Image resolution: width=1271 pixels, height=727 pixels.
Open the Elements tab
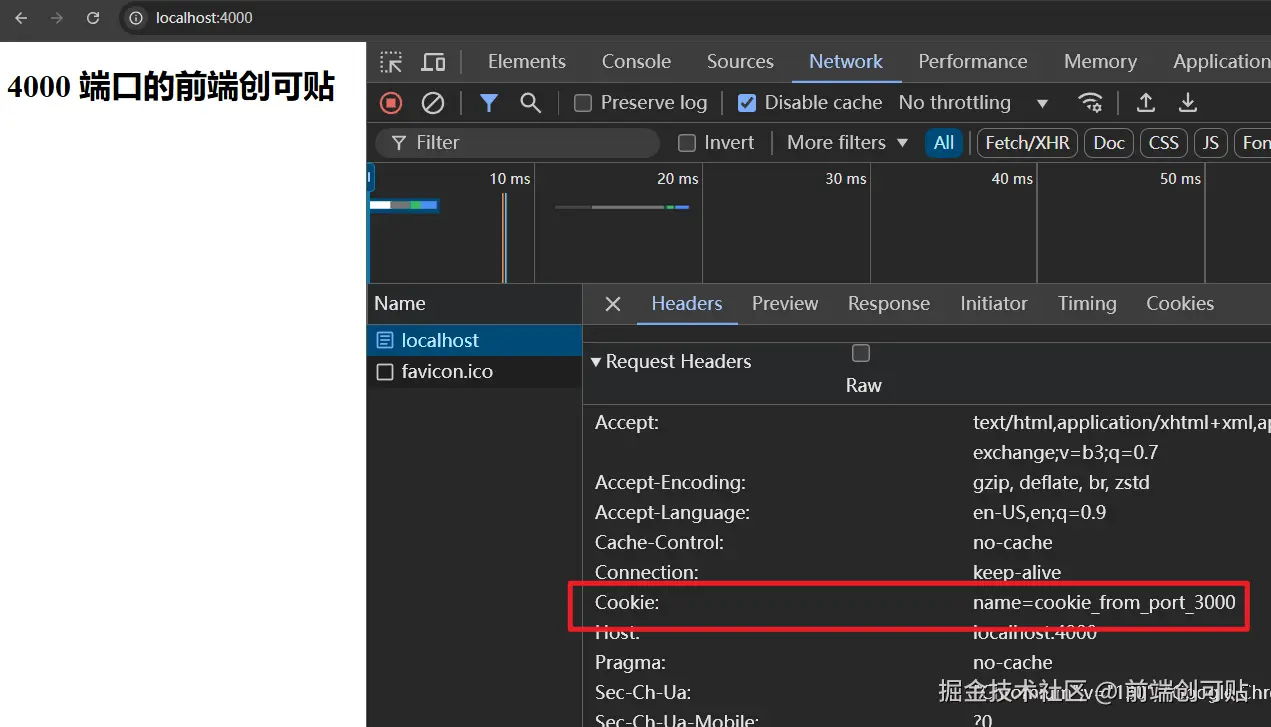(x=527, y=62)
